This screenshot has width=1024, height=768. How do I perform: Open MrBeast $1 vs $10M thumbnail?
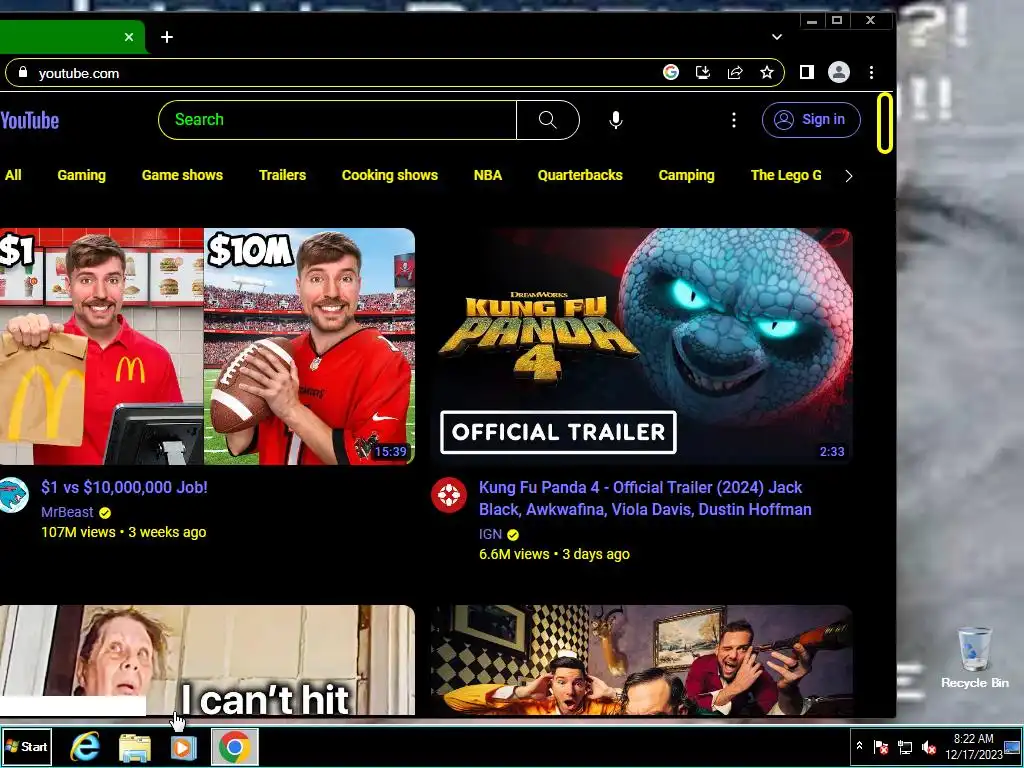pos(207,346)
